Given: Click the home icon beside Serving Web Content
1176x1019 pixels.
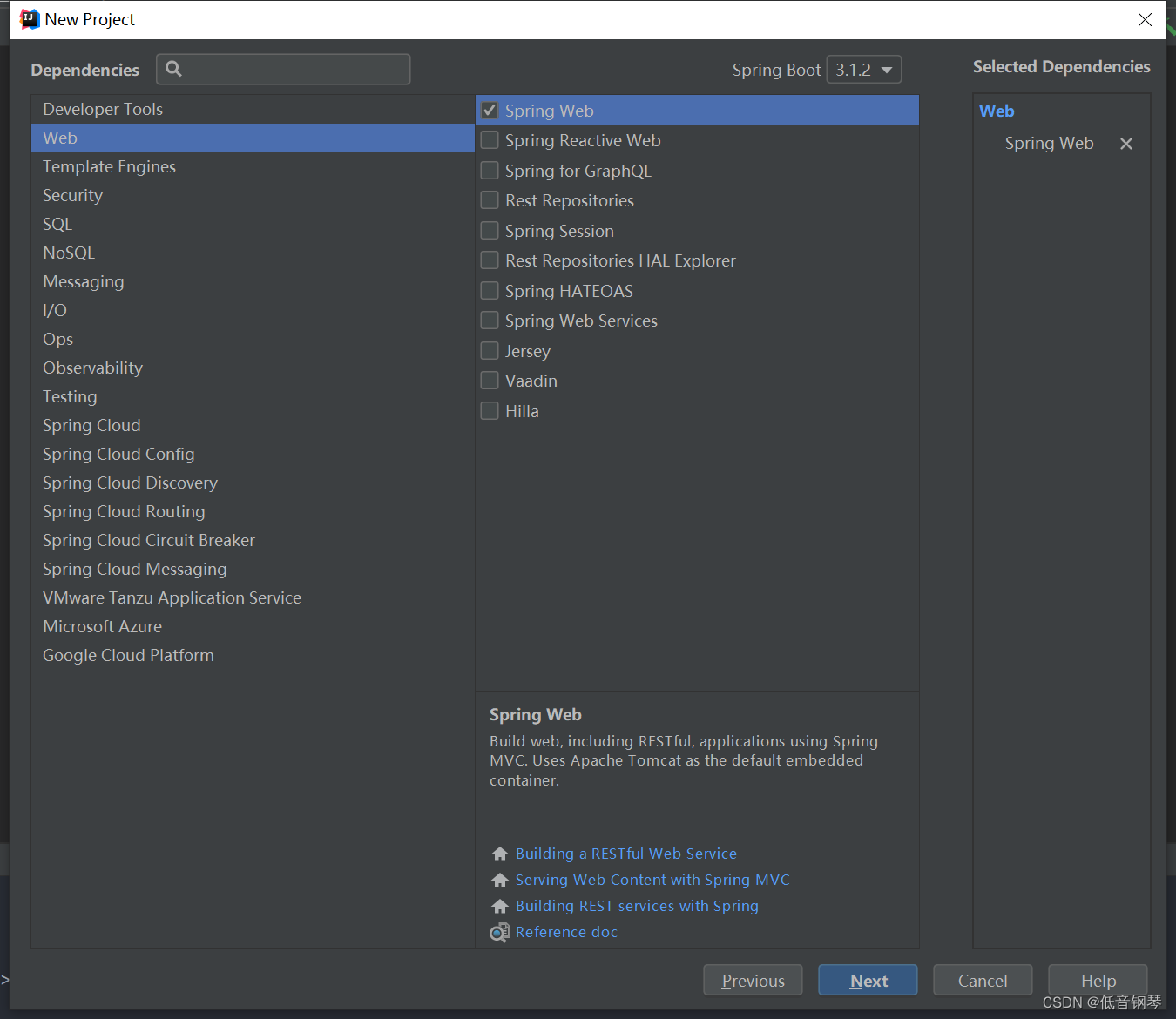Looking at the screenshot, I should click(500, 880).
